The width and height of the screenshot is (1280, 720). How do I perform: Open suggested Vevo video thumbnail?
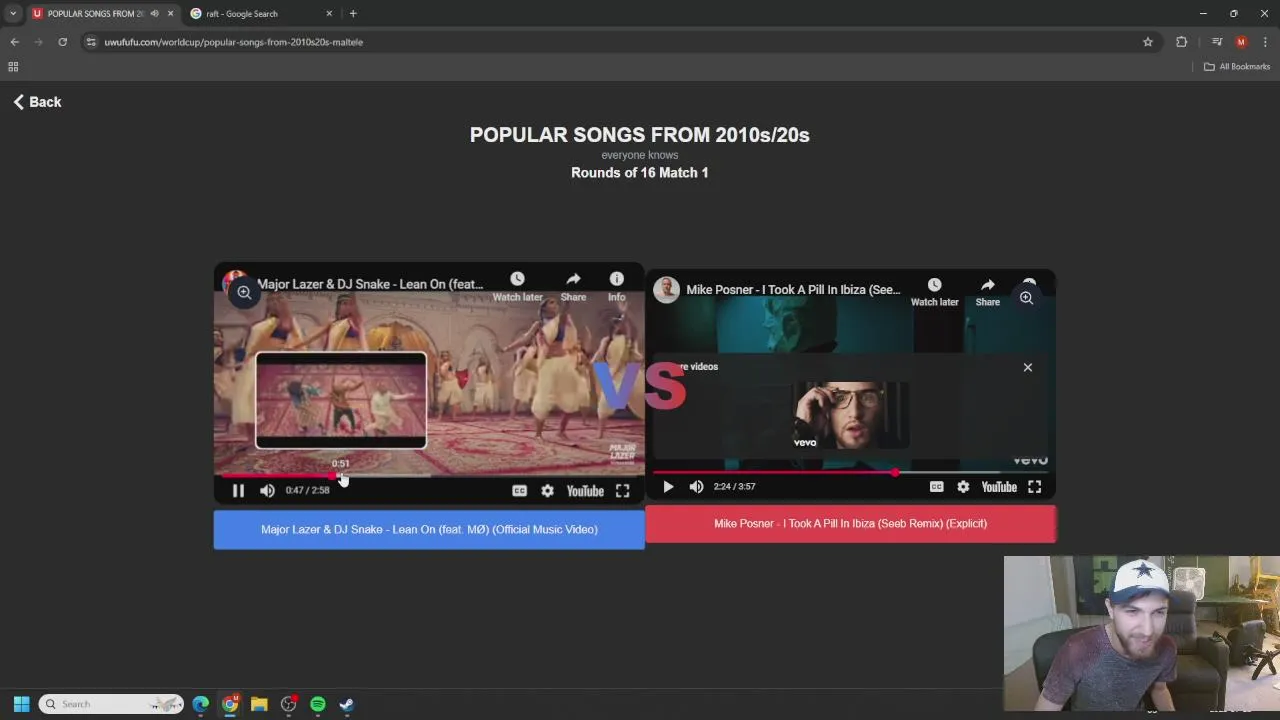click(x=851, y=415)
